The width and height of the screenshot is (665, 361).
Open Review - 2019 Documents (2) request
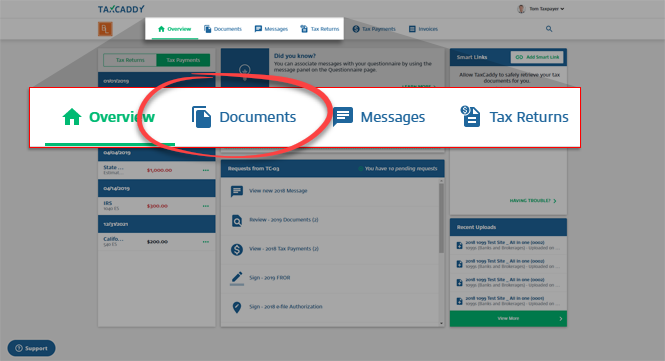(284, 220)
